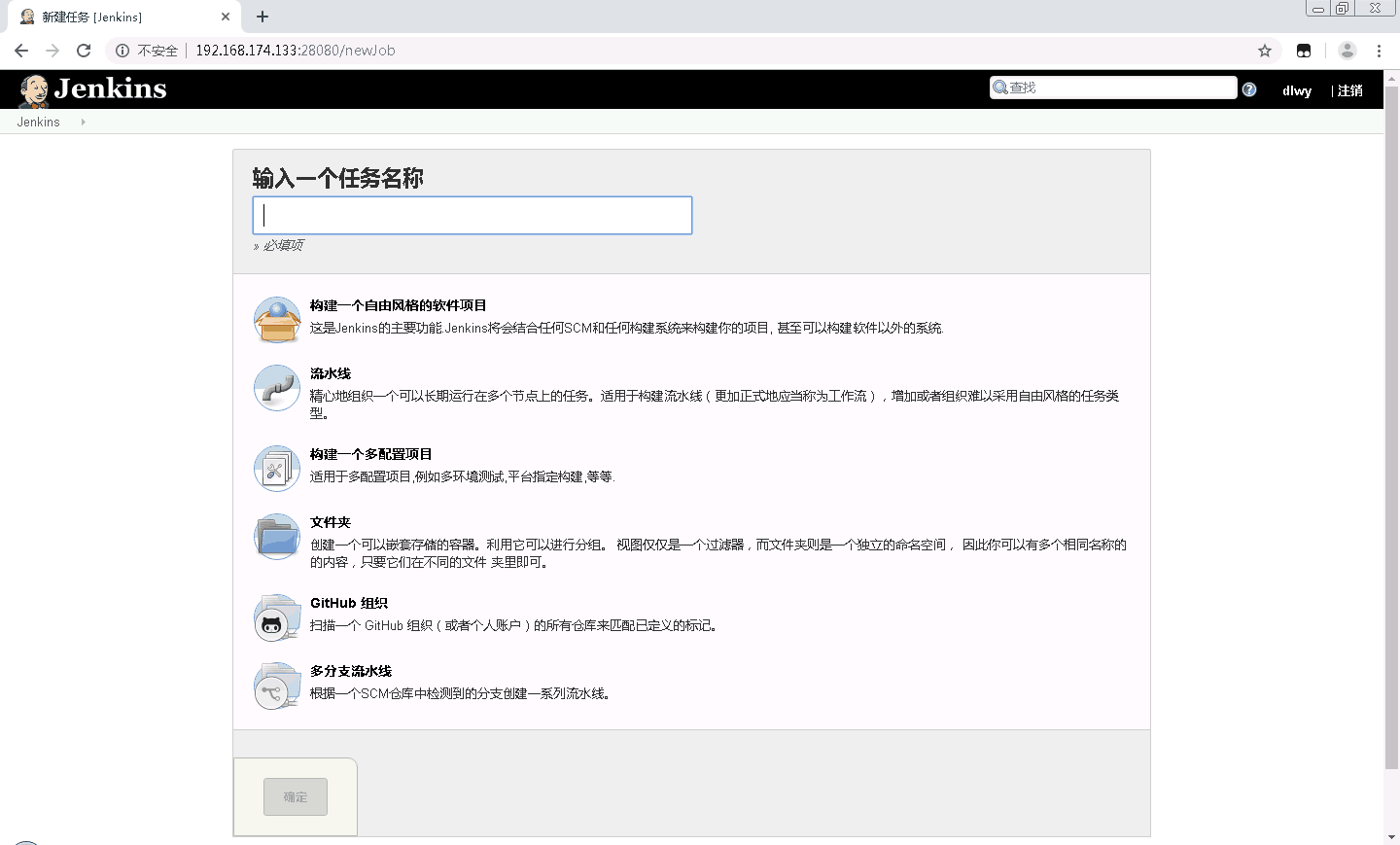This screenshot has height=845, width=1400.
Task: Choose 构建一个自由风格的软件项目 title
Action: [398, 305]
